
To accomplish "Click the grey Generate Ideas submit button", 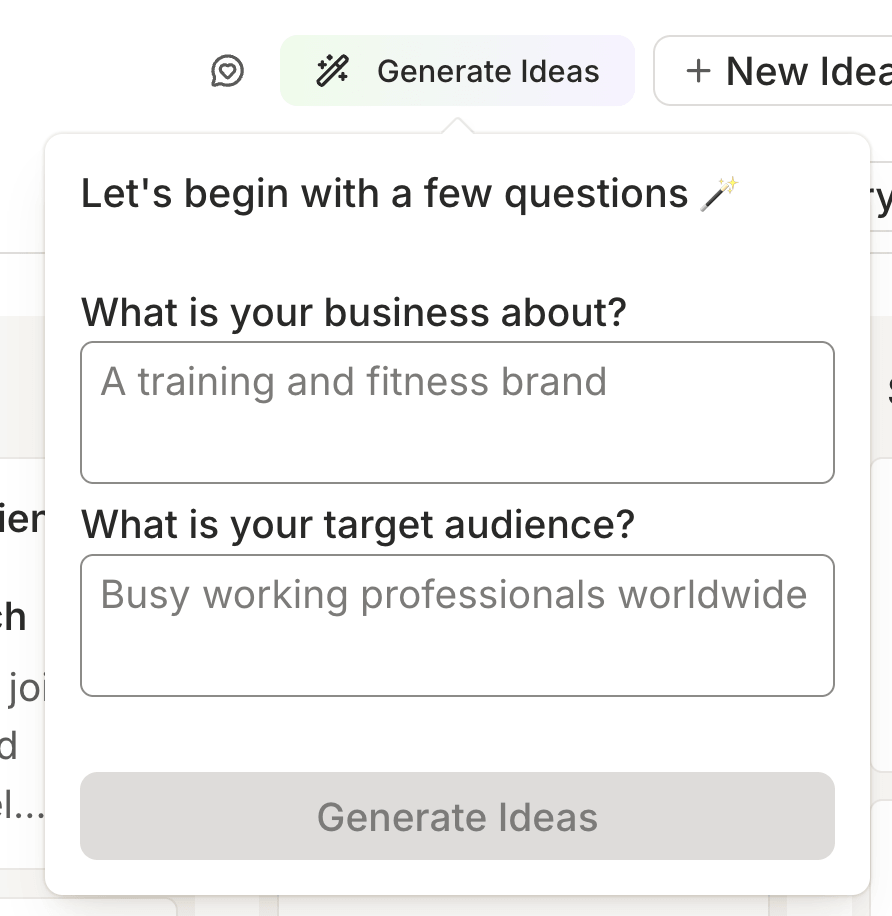I will (x=457, y=816).
